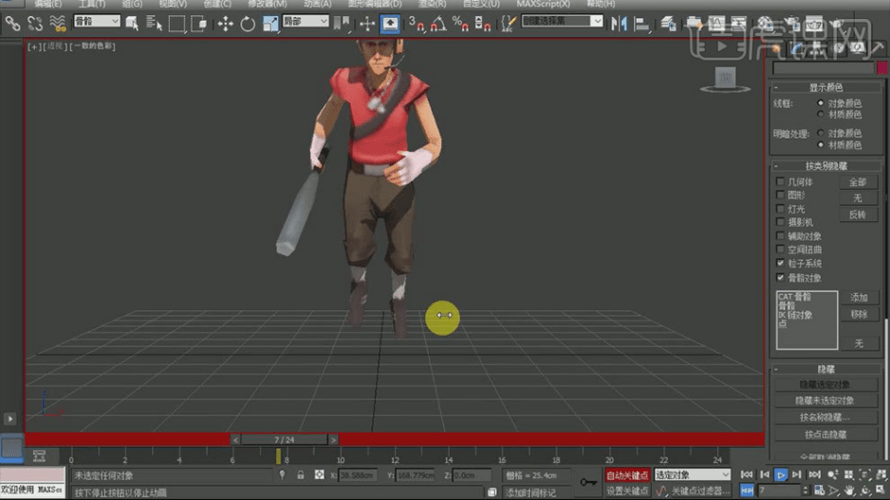The width and height of the screenshot is (890, 500).
Task: Activate the Select Object tool
Action: tap(132, 23)
